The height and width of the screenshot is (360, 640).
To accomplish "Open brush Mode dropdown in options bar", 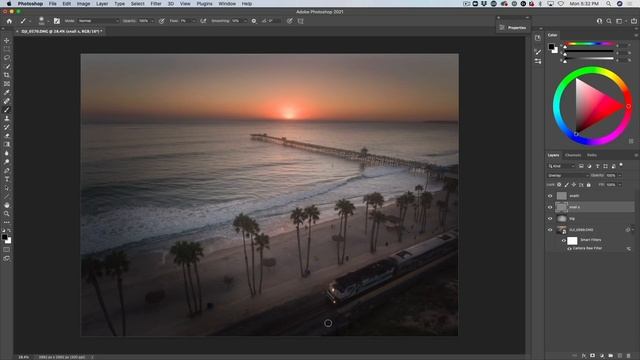I will coord(98,21).
